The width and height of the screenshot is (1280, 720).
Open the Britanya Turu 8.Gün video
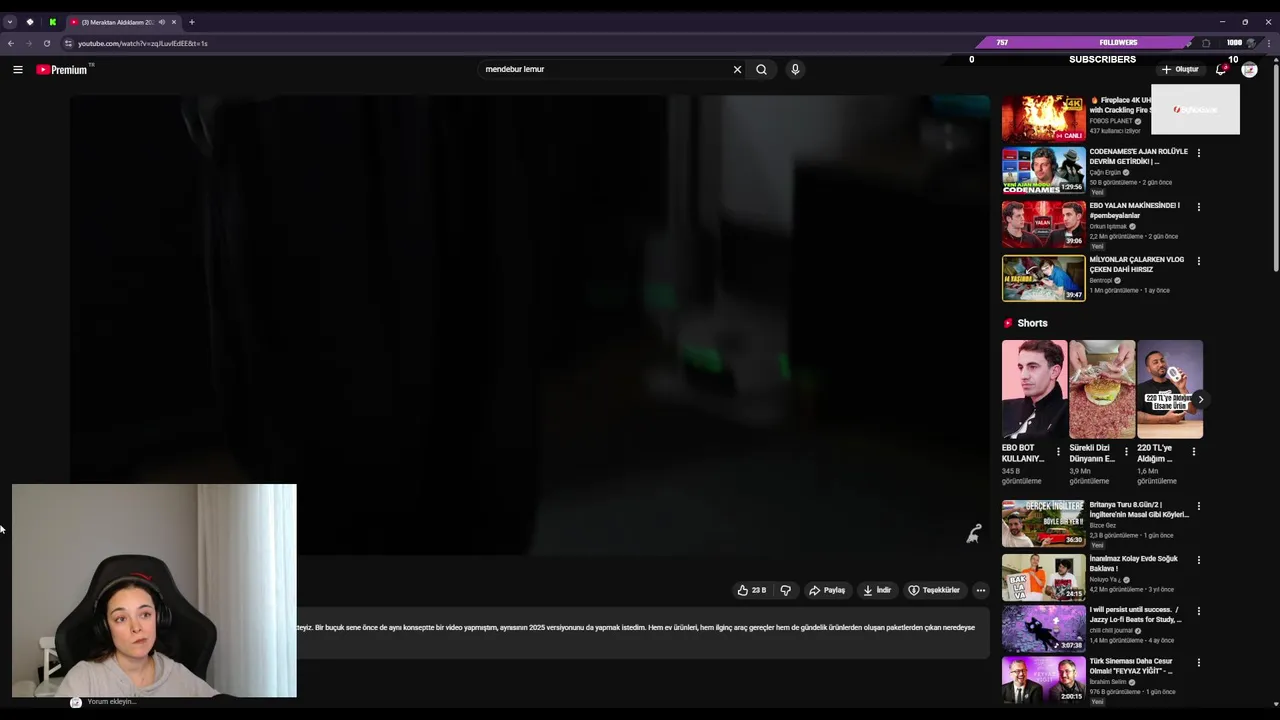pos(1043,523)
